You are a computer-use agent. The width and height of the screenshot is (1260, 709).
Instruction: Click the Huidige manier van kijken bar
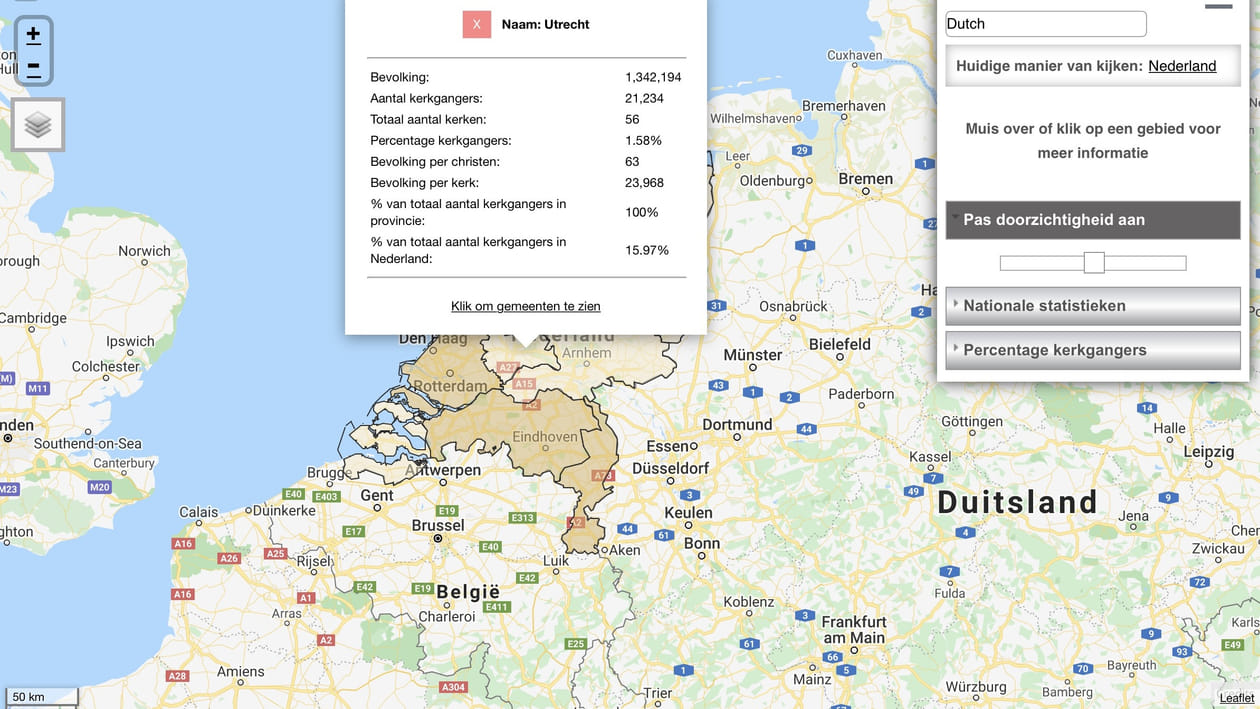1092,65
